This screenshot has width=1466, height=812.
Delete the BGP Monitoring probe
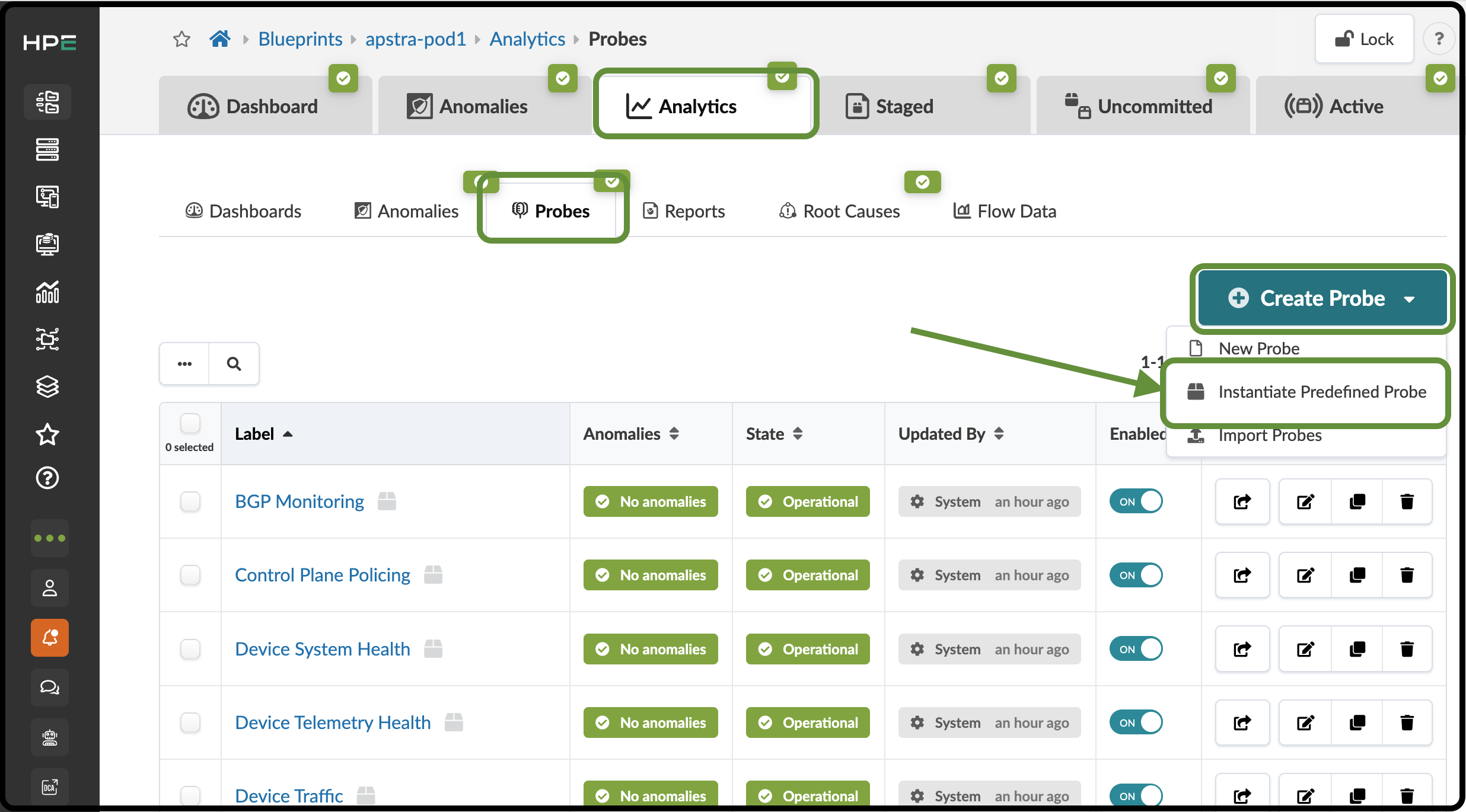click(1407, 501)
